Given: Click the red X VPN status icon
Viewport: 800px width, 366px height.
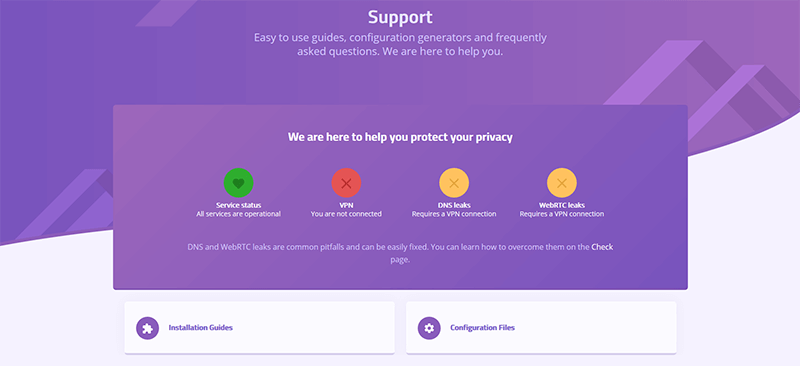Looking at the screenshot, I should 346,183.
